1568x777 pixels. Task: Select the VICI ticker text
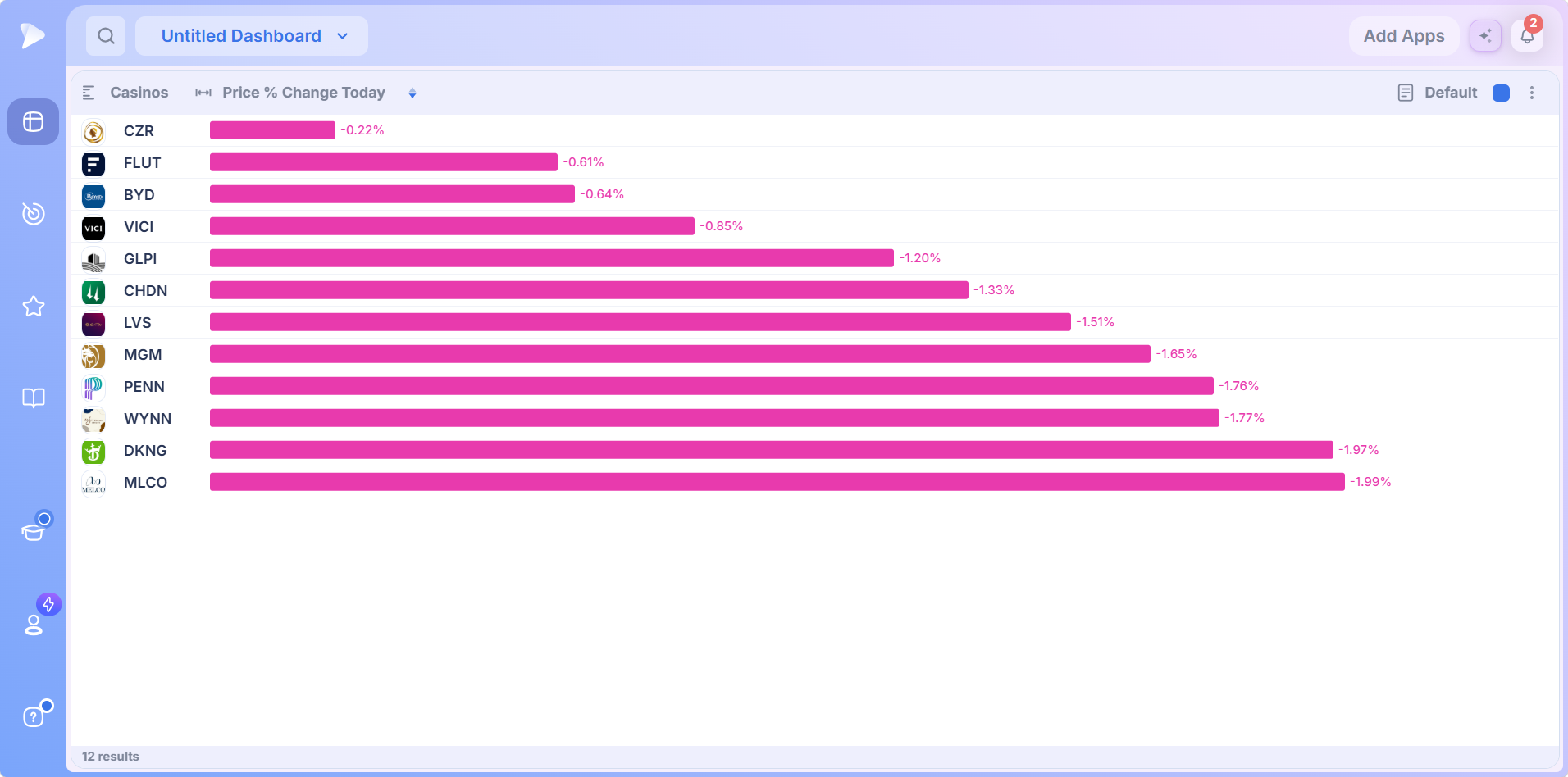click(139, 227)
